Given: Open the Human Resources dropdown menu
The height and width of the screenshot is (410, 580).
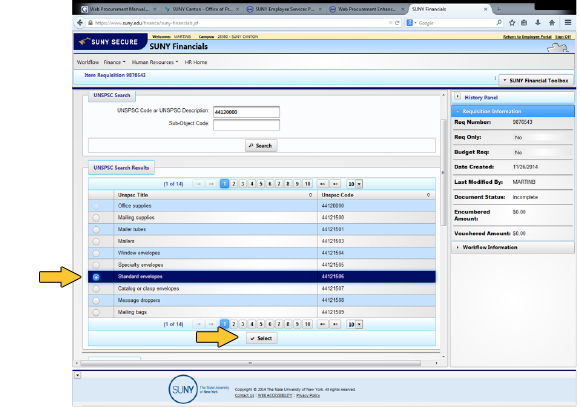Looking at the screenshot, I should click(155, 62).
